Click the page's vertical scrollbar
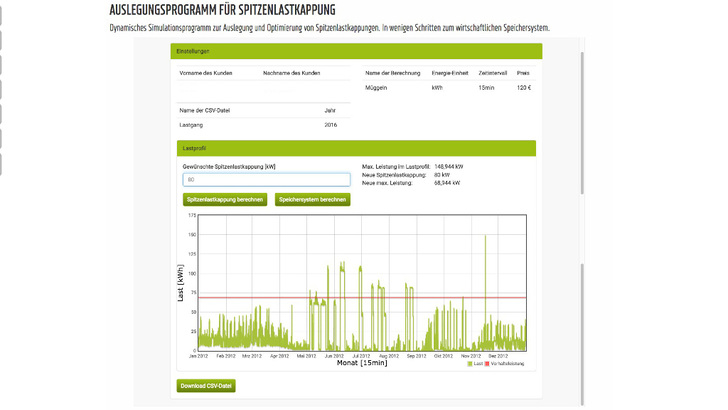 [582, 200]
